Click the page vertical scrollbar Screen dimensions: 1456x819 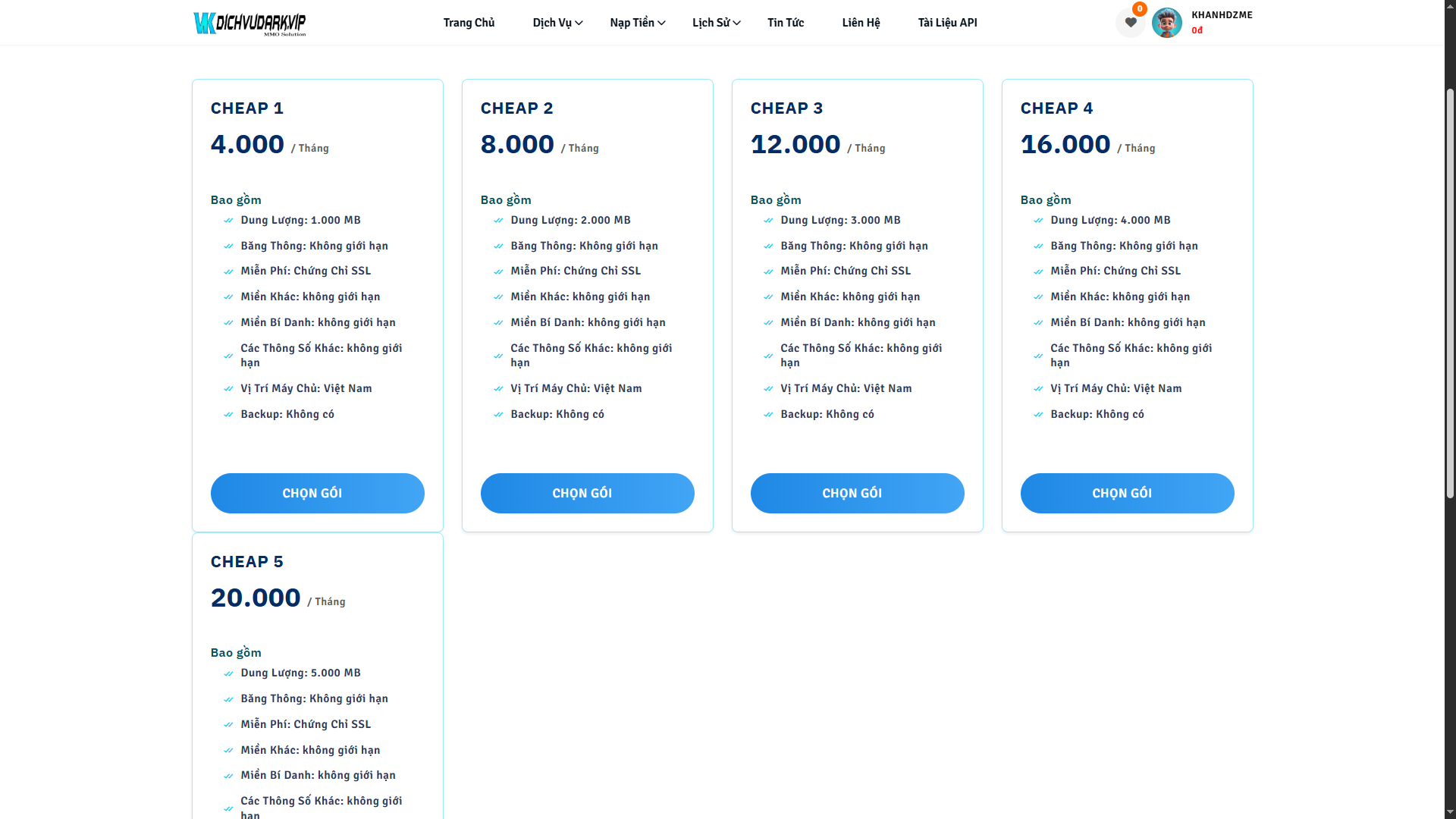click(1450, 296)
